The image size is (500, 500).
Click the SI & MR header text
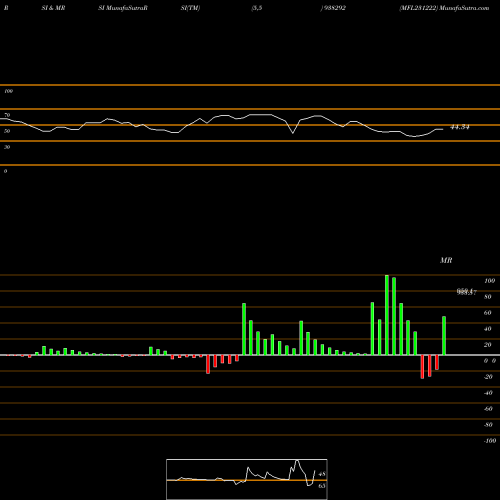point(53,8)
